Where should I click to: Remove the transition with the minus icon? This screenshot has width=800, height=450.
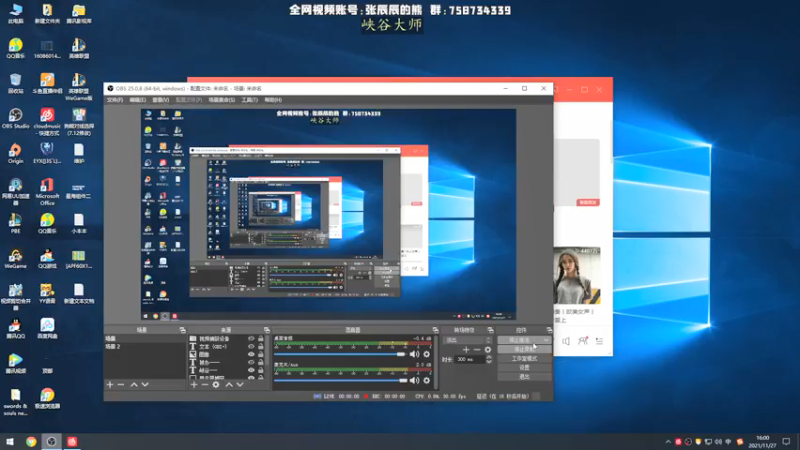(477, 350)
